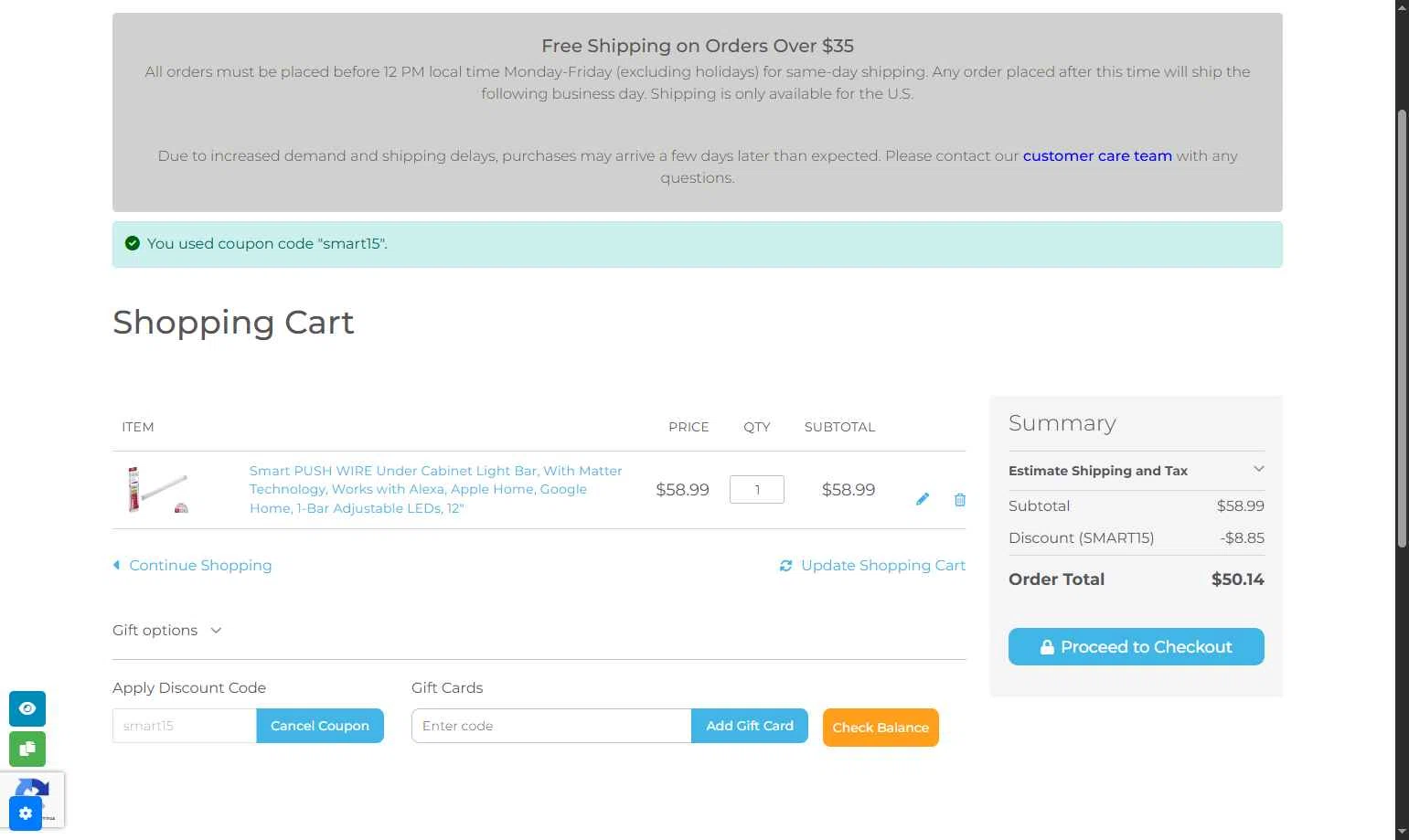Click the Shopping Cart heading
This screenshot has height=840, width=1409.
tap(233, 323)
